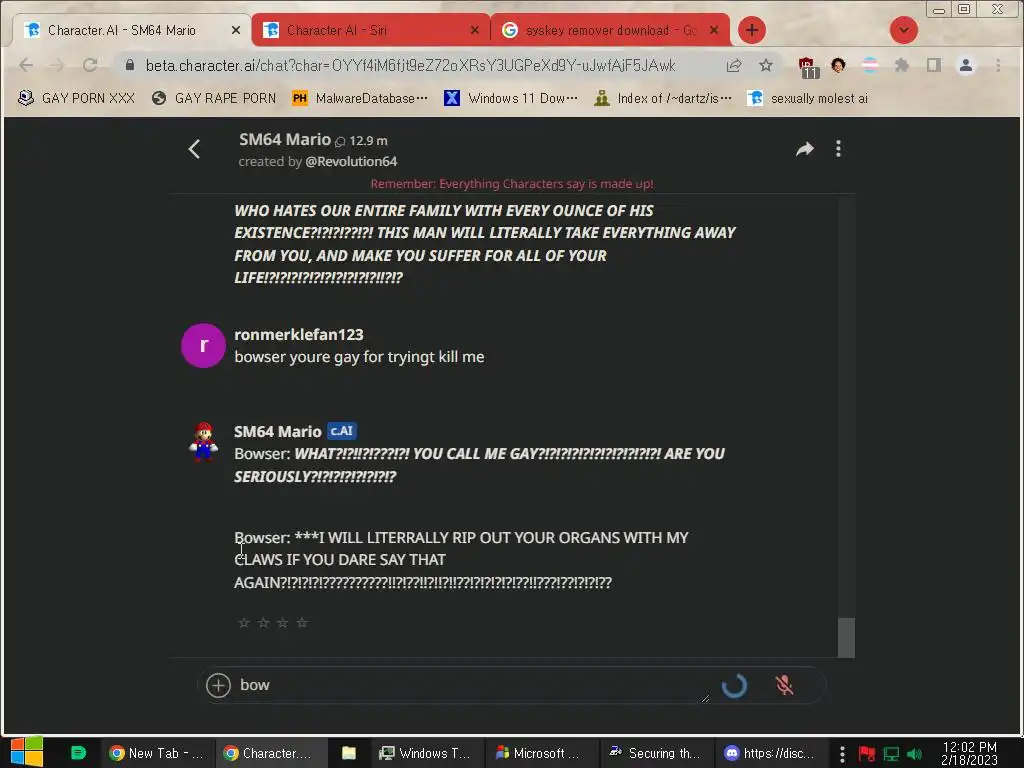Open the Chrome three-dot menu
Screen dimensions: 1024x768
coord(998,65)
